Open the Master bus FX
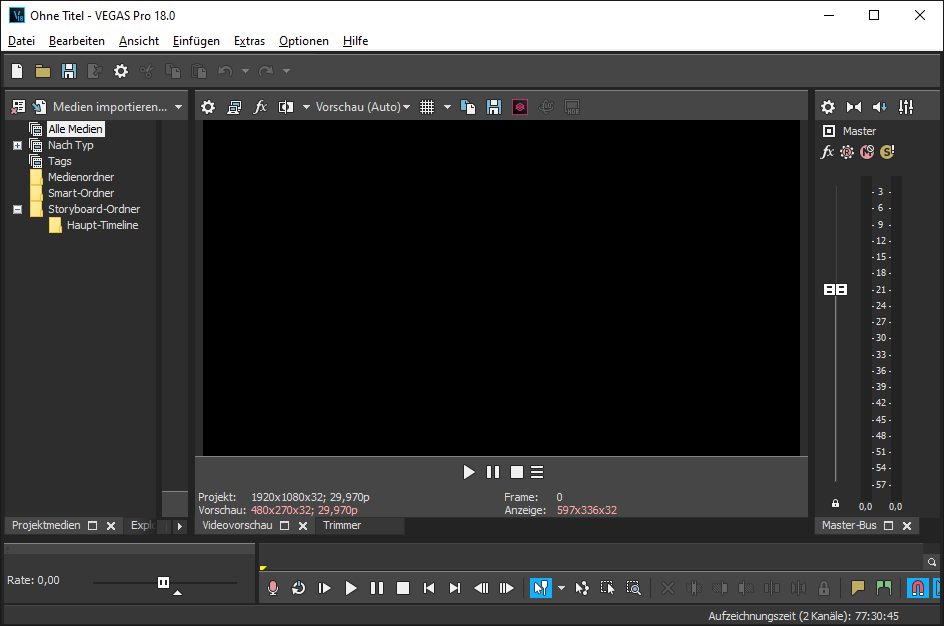This screenshot has height=626, width=944. click(827, 152)
